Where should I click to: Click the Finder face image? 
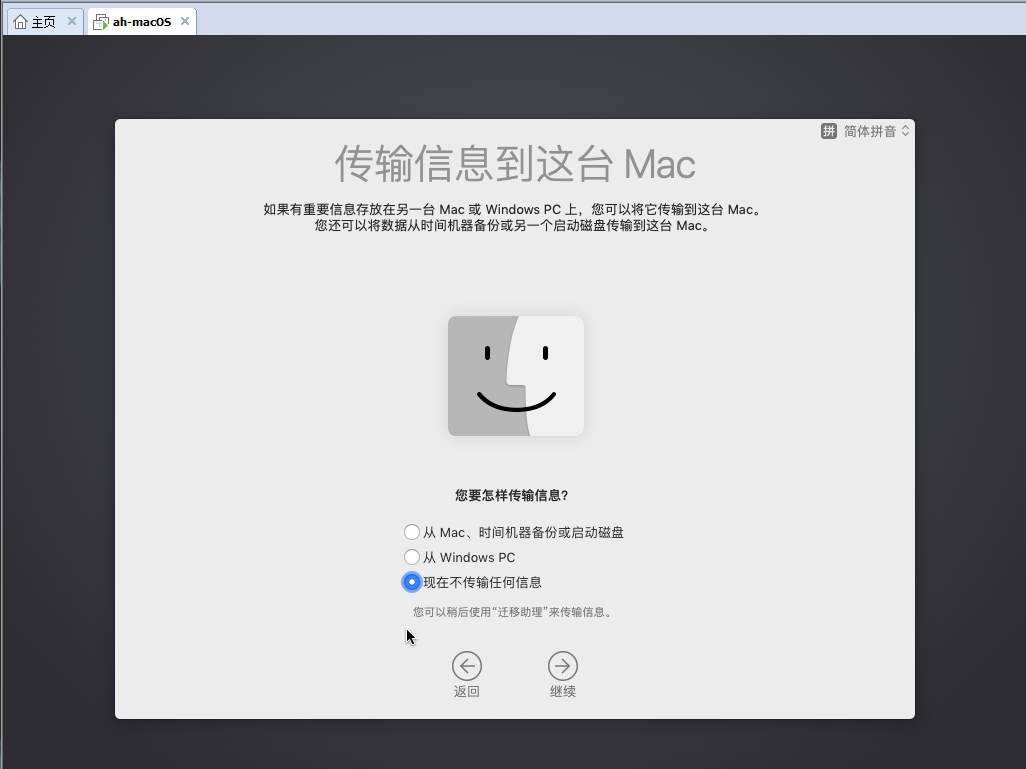[x=515, y=376]
